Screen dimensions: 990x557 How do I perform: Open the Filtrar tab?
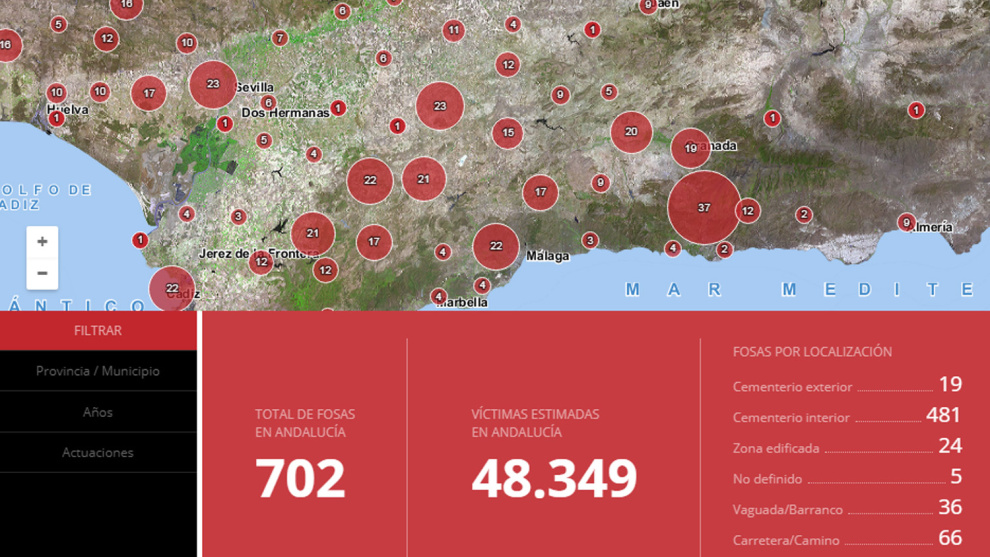click(98, 331)
